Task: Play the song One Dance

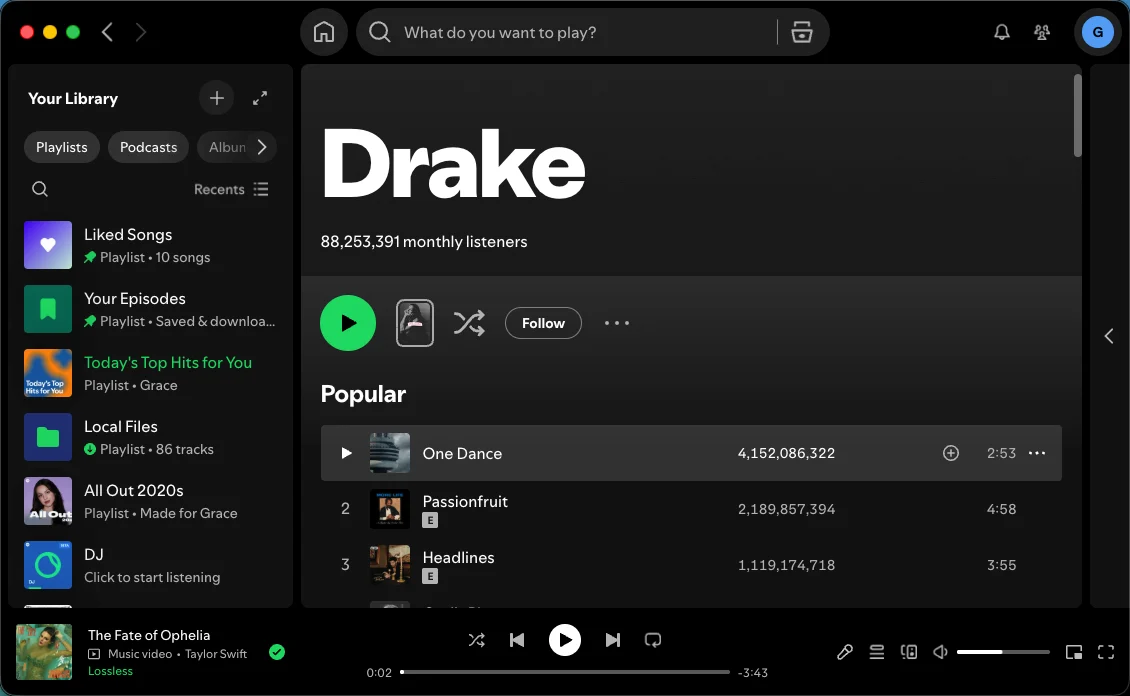Action: pos(347,453)
